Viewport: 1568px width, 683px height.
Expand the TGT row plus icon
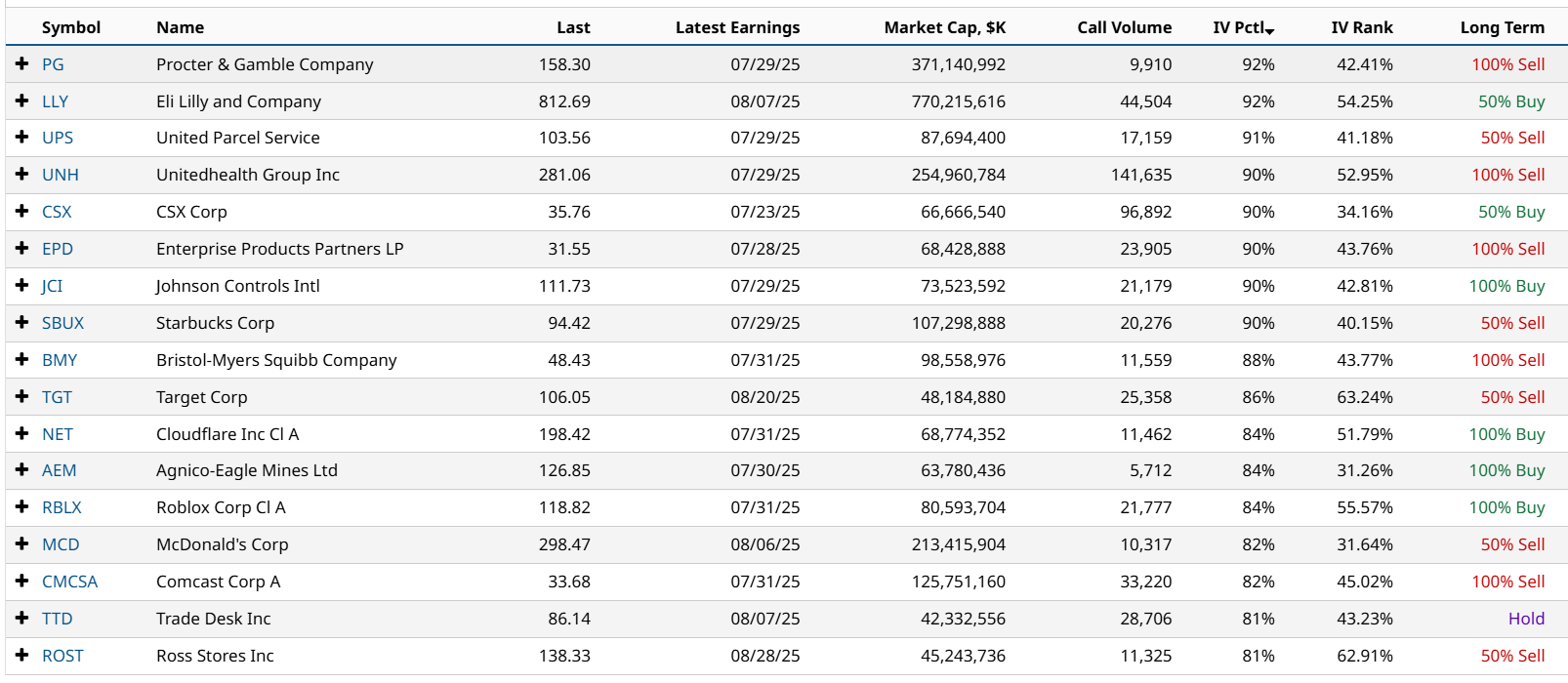(21, 397)
